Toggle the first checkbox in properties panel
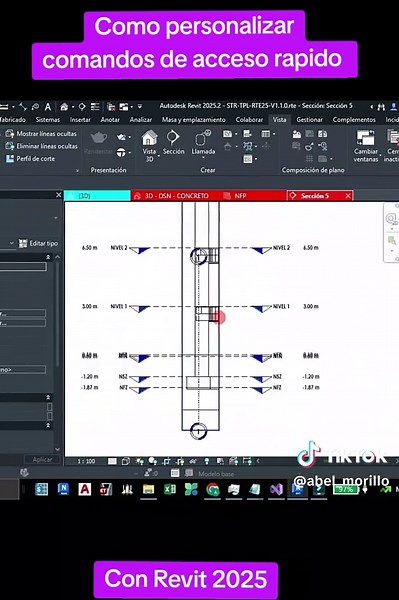 [x=49, y=407]
